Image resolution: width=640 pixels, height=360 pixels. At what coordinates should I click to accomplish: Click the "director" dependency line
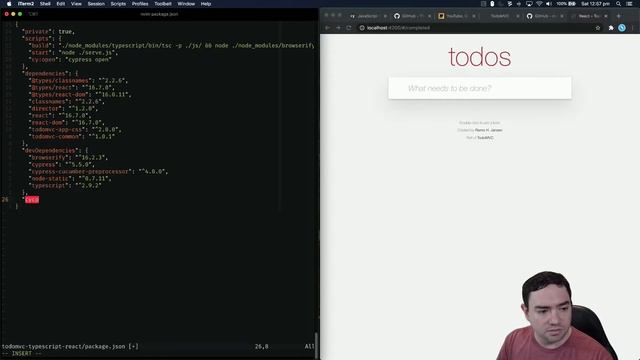click(x=63, y=109)
